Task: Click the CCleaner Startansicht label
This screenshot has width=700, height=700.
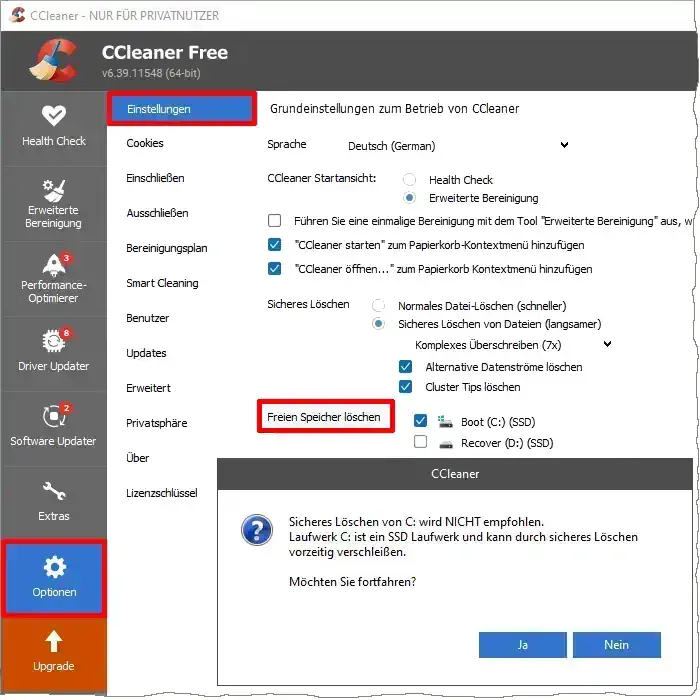Action: tap(321, 178)
